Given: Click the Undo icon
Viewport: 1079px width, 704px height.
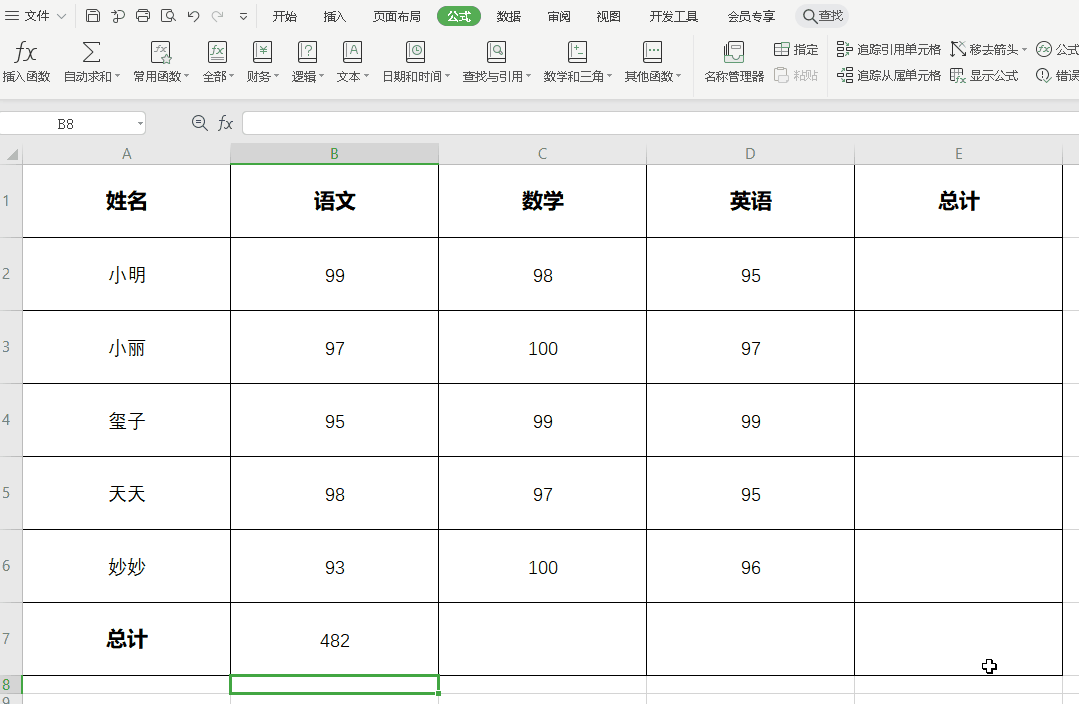Looking at the screenshot, I should click(x=192, y=15).
